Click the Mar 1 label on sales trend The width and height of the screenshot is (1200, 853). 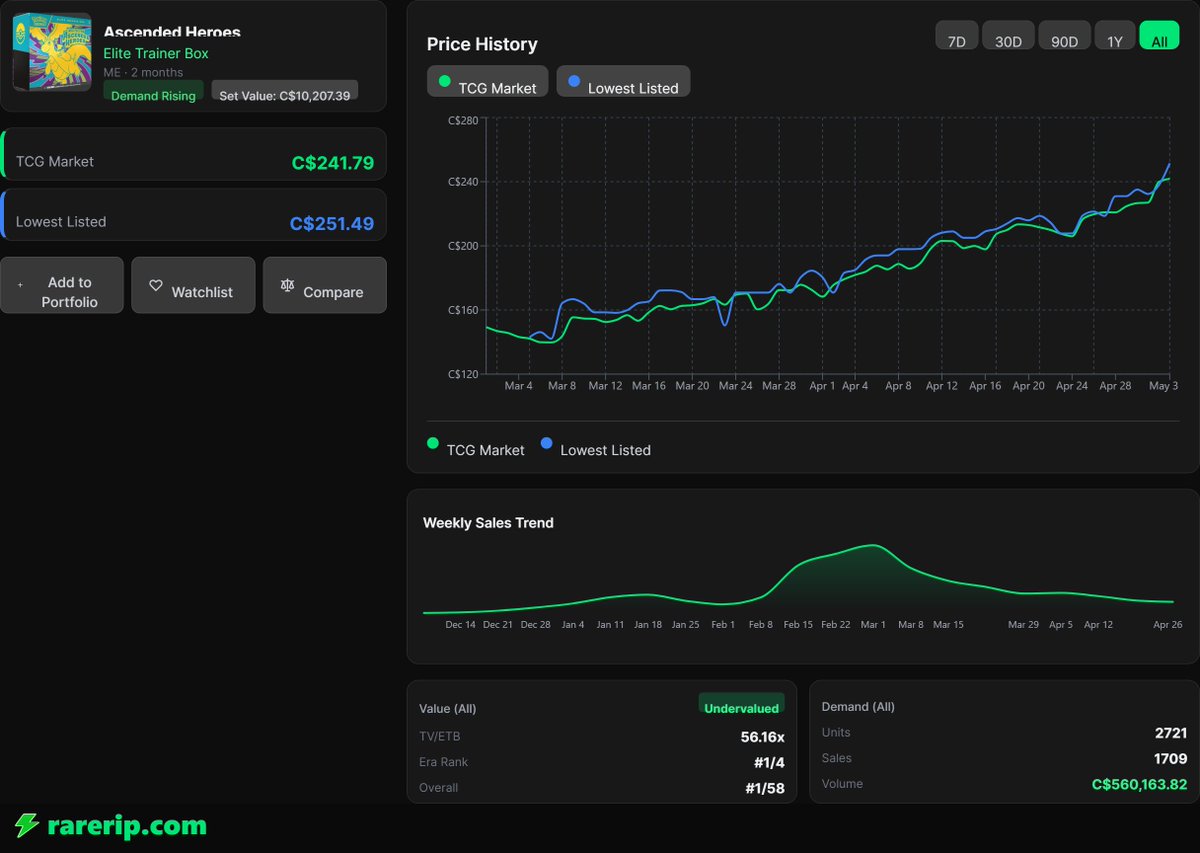coord(873,624)
